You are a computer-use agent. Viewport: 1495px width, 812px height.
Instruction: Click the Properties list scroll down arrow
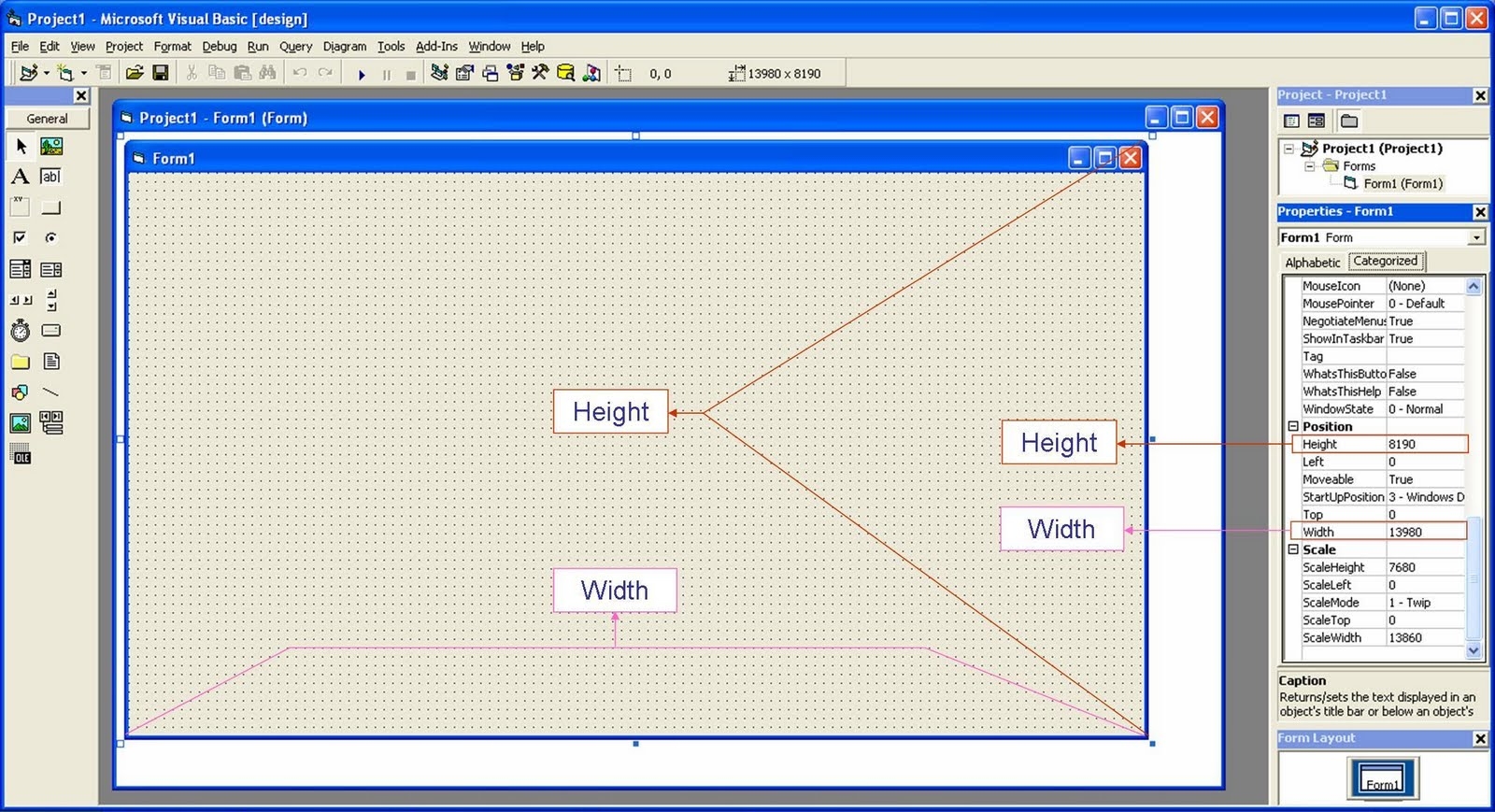click(1474, 650)
